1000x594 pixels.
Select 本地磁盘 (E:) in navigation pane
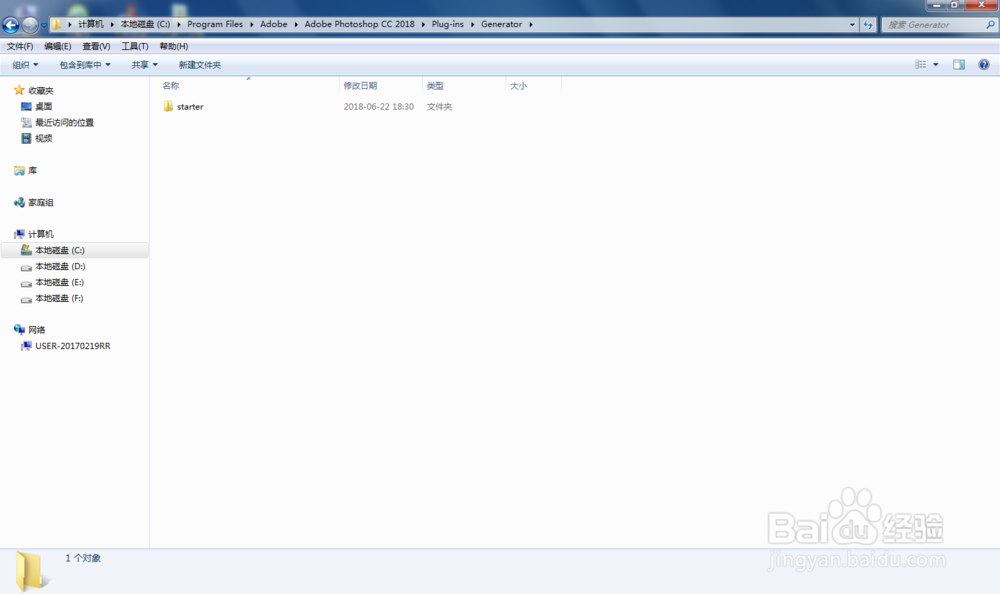pos(59,282)
